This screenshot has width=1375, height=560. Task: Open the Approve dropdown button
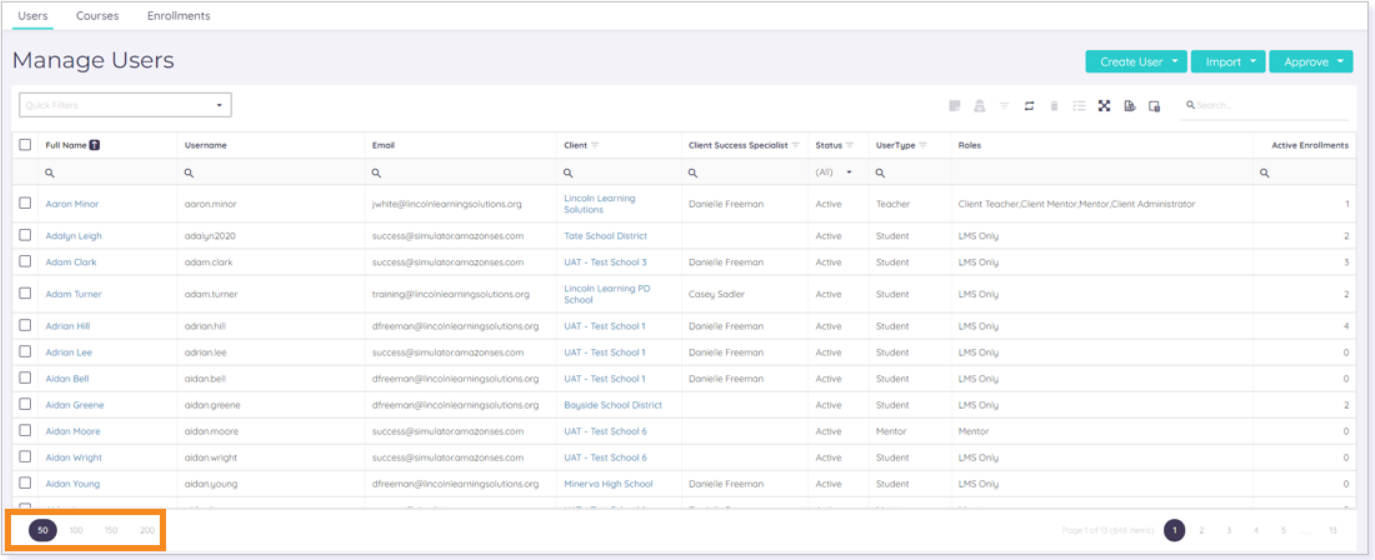(x=1311, y=62)
